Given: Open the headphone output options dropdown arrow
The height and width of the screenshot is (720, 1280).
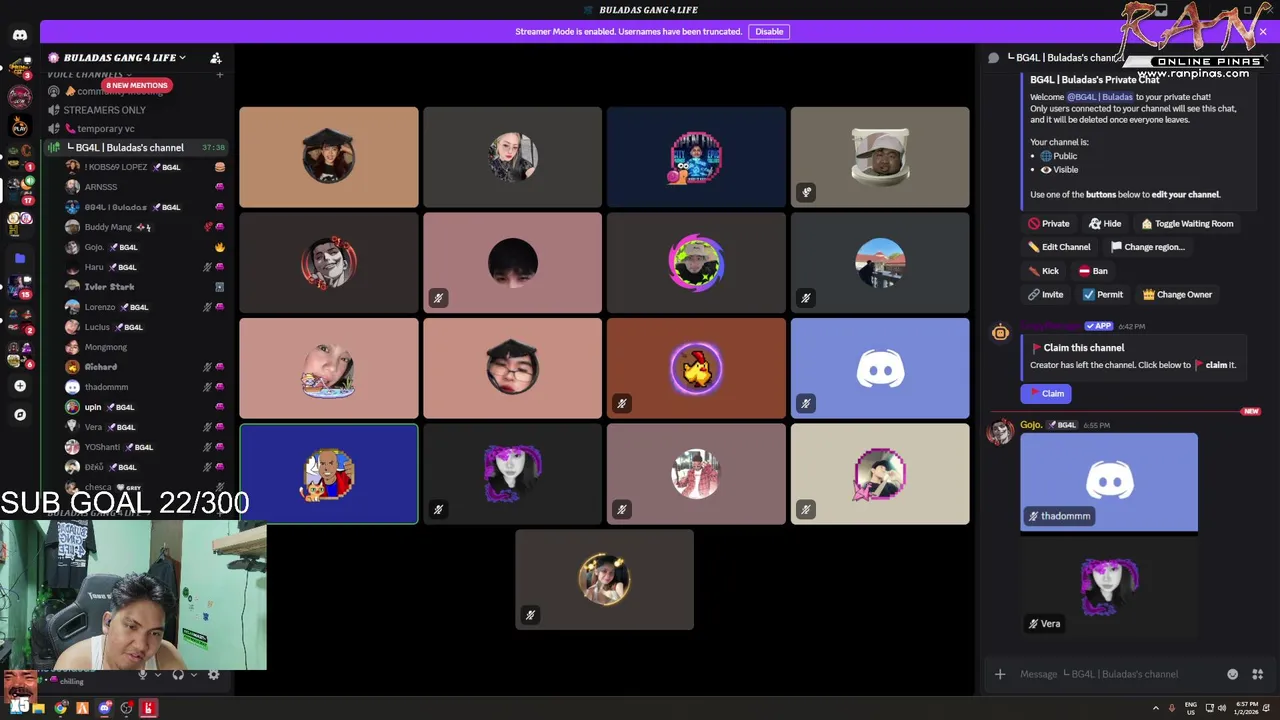Looking at the screenshot, I should click(193, 675).
